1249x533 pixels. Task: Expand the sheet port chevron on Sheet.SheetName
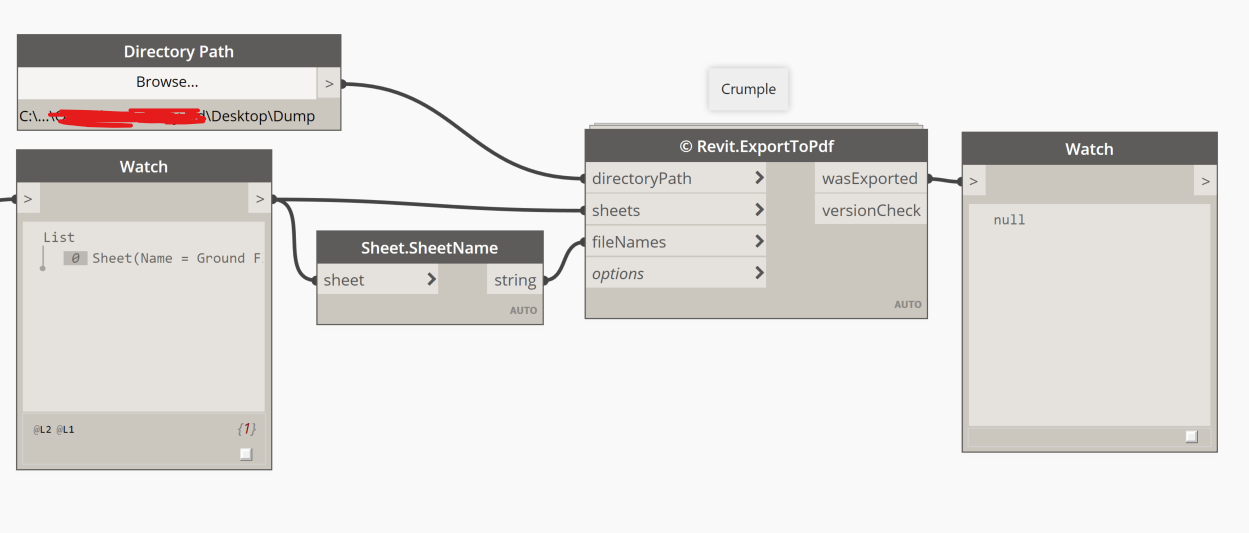pos(431,280)
